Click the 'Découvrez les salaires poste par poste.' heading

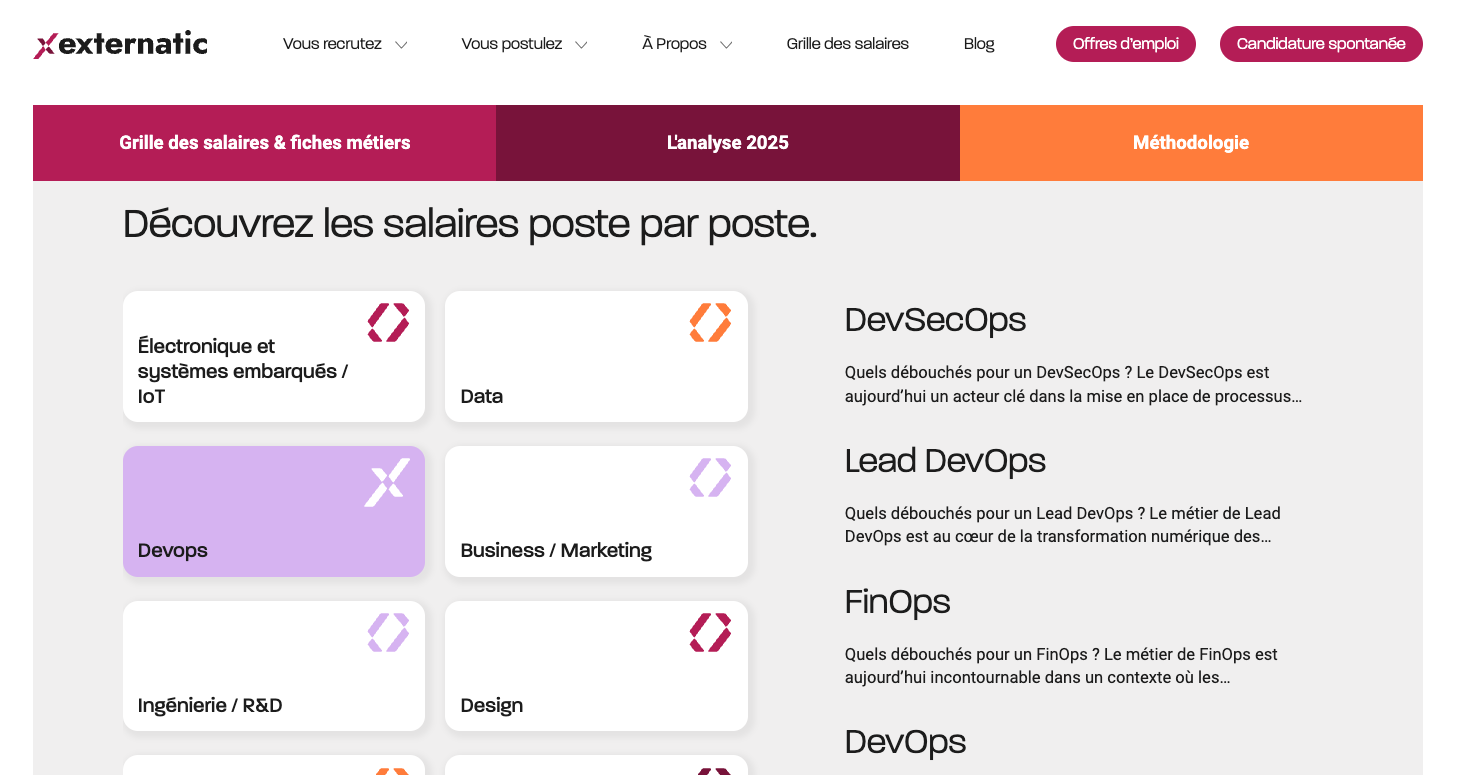point(470,224)
